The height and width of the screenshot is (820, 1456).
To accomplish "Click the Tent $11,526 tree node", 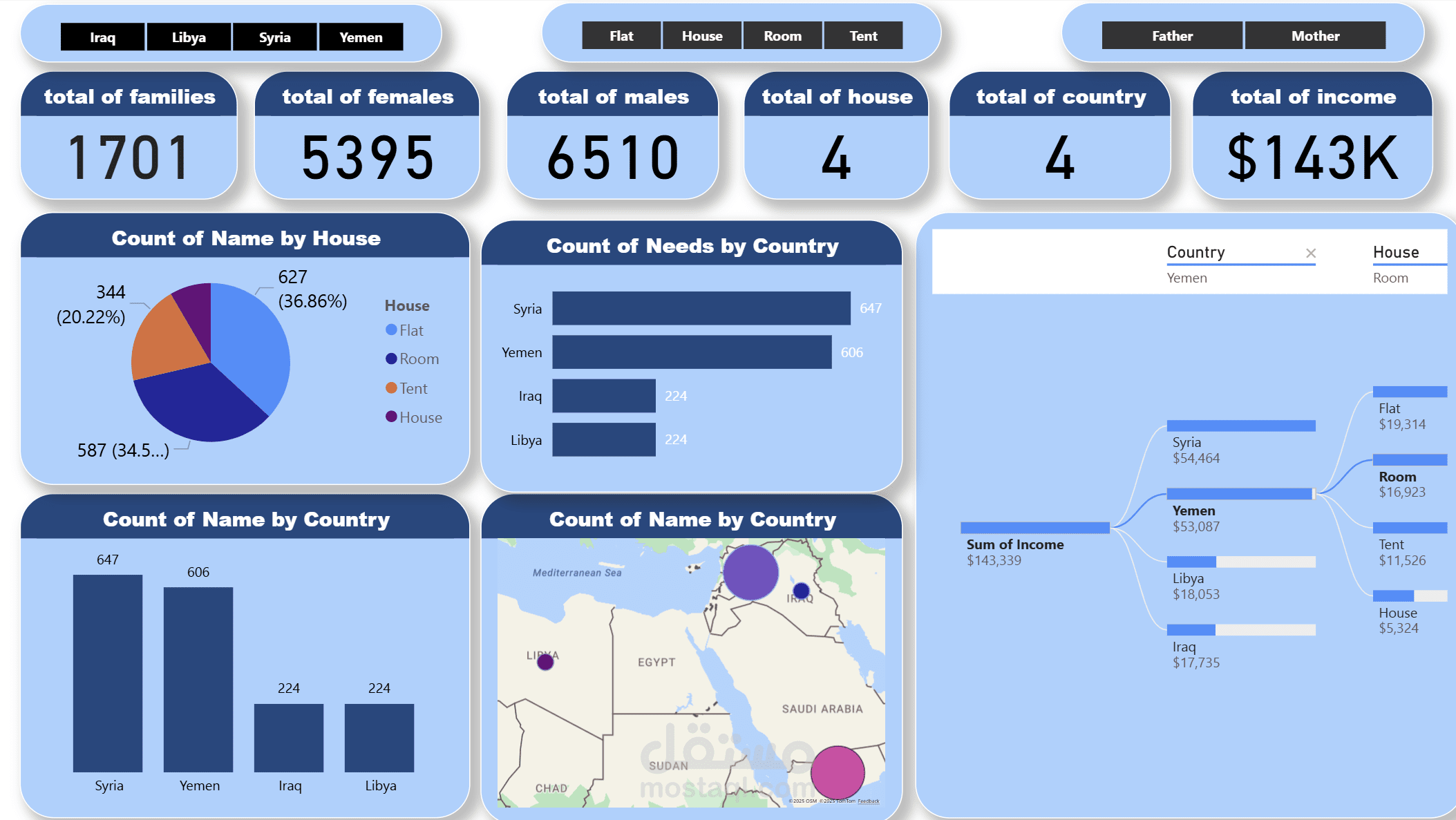I will pos(1410,528).
